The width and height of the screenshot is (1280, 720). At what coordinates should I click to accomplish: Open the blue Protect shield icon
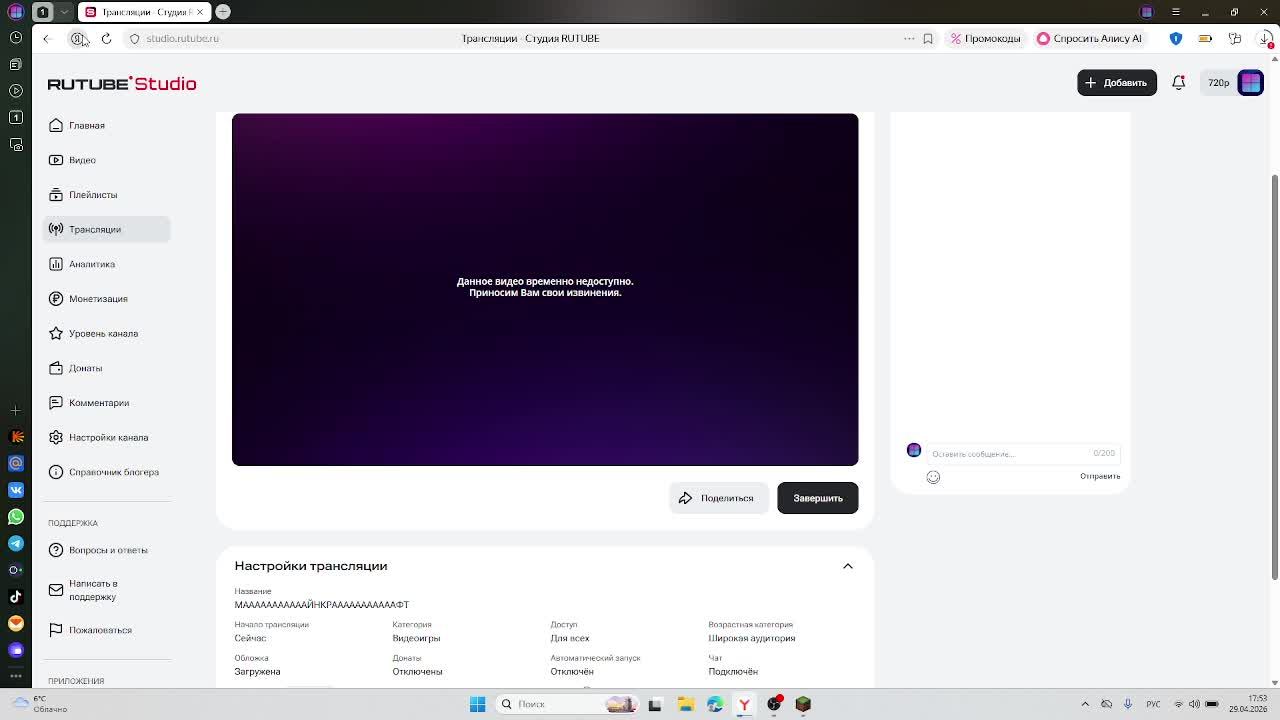tap(1176, 38)
